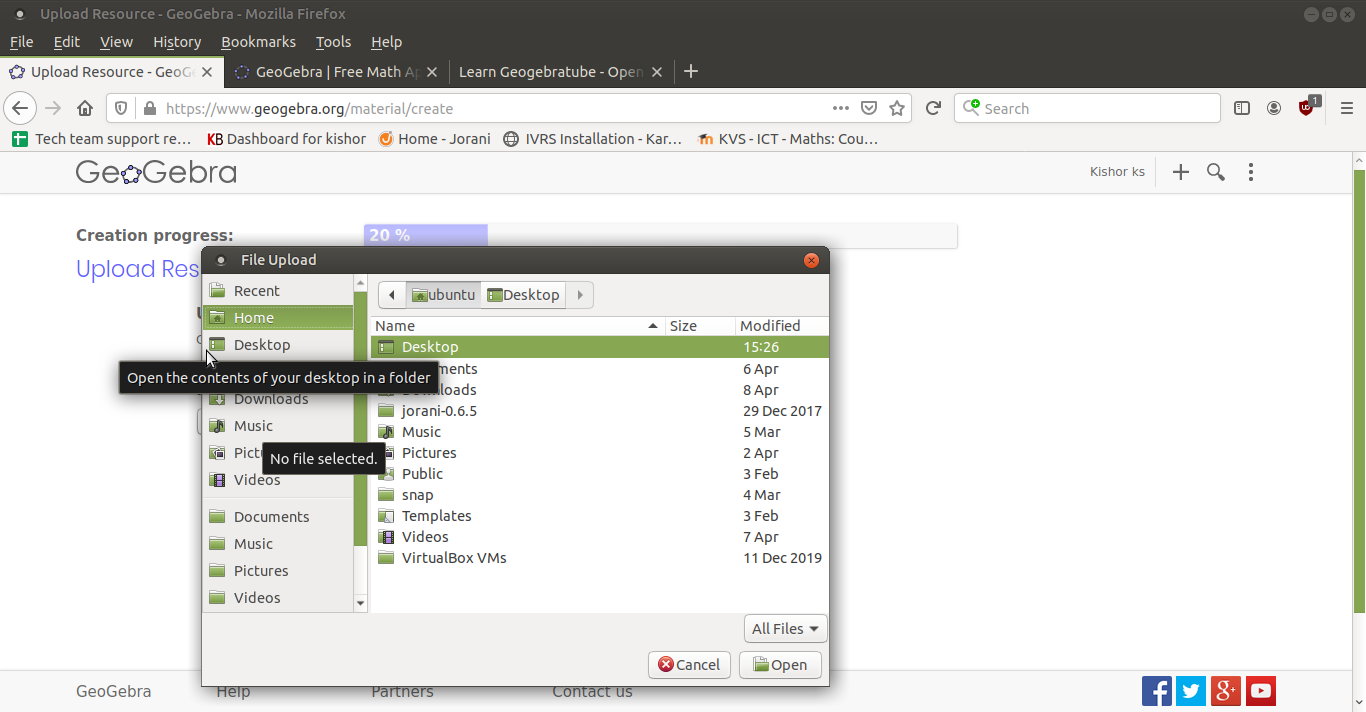The width and height of the screenshot is (1366, 712).
Task: Select the VirtualBox VMs folder
Action: (x=600, y=558)
